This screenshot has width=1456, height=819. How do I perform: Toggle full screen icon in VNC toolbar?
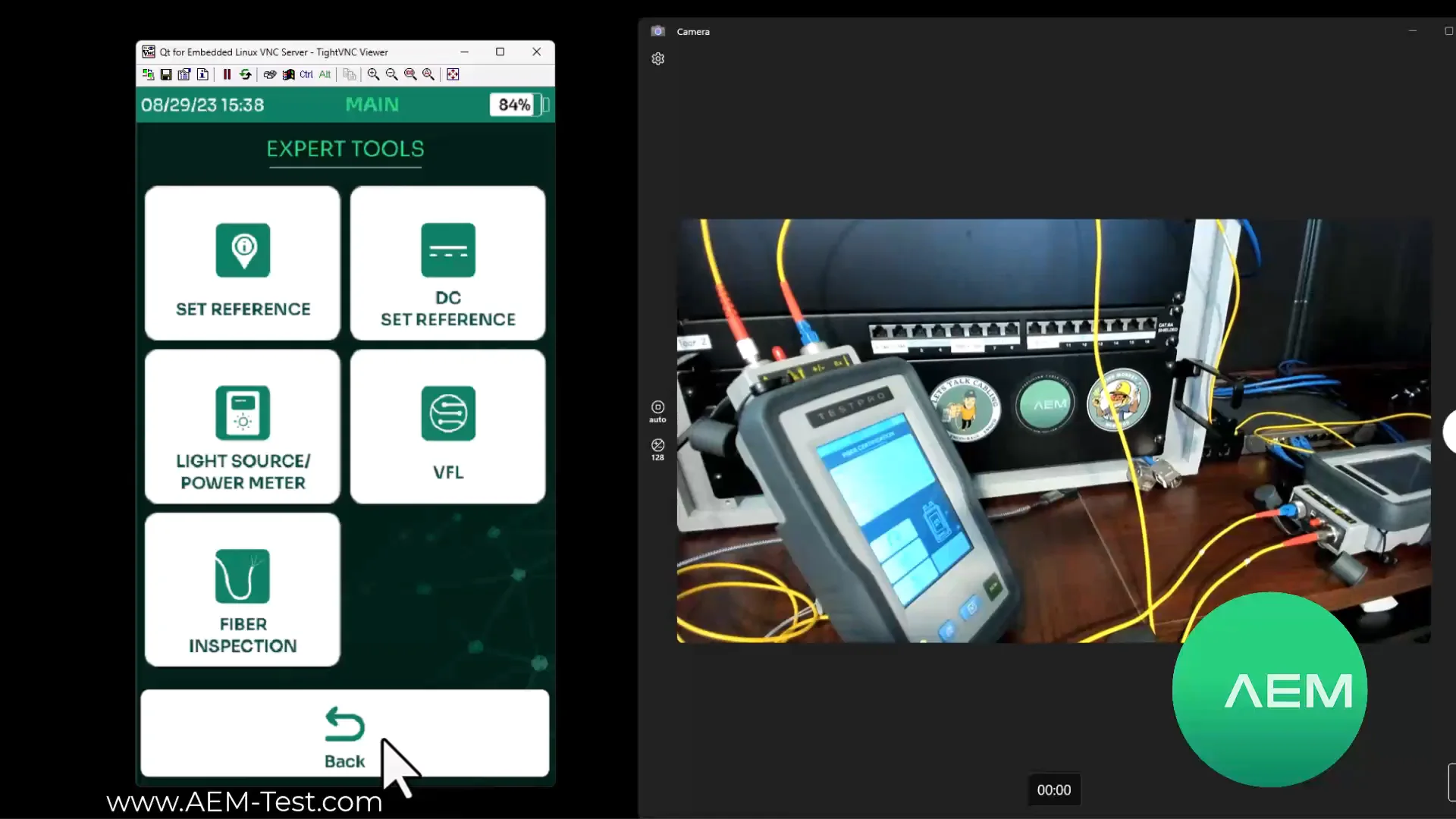(x=453, y=74)
